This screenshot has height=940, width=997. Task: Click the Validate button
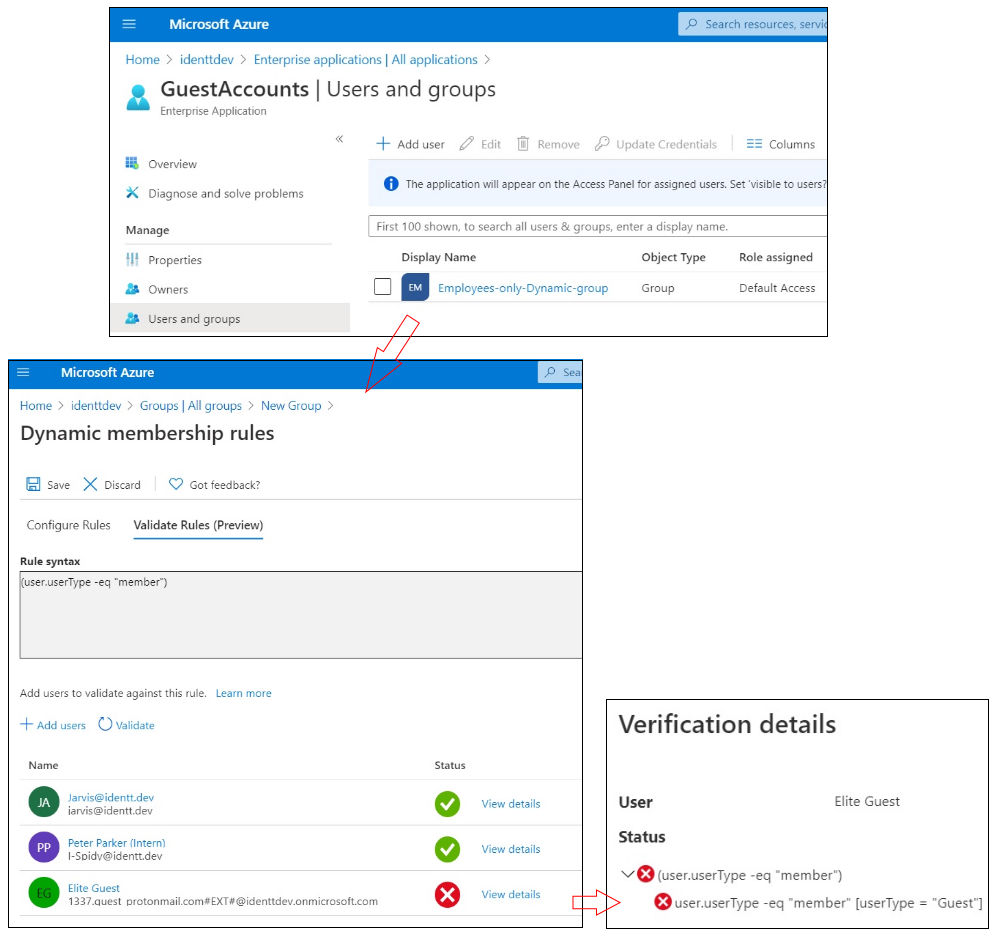coord(127,725)
